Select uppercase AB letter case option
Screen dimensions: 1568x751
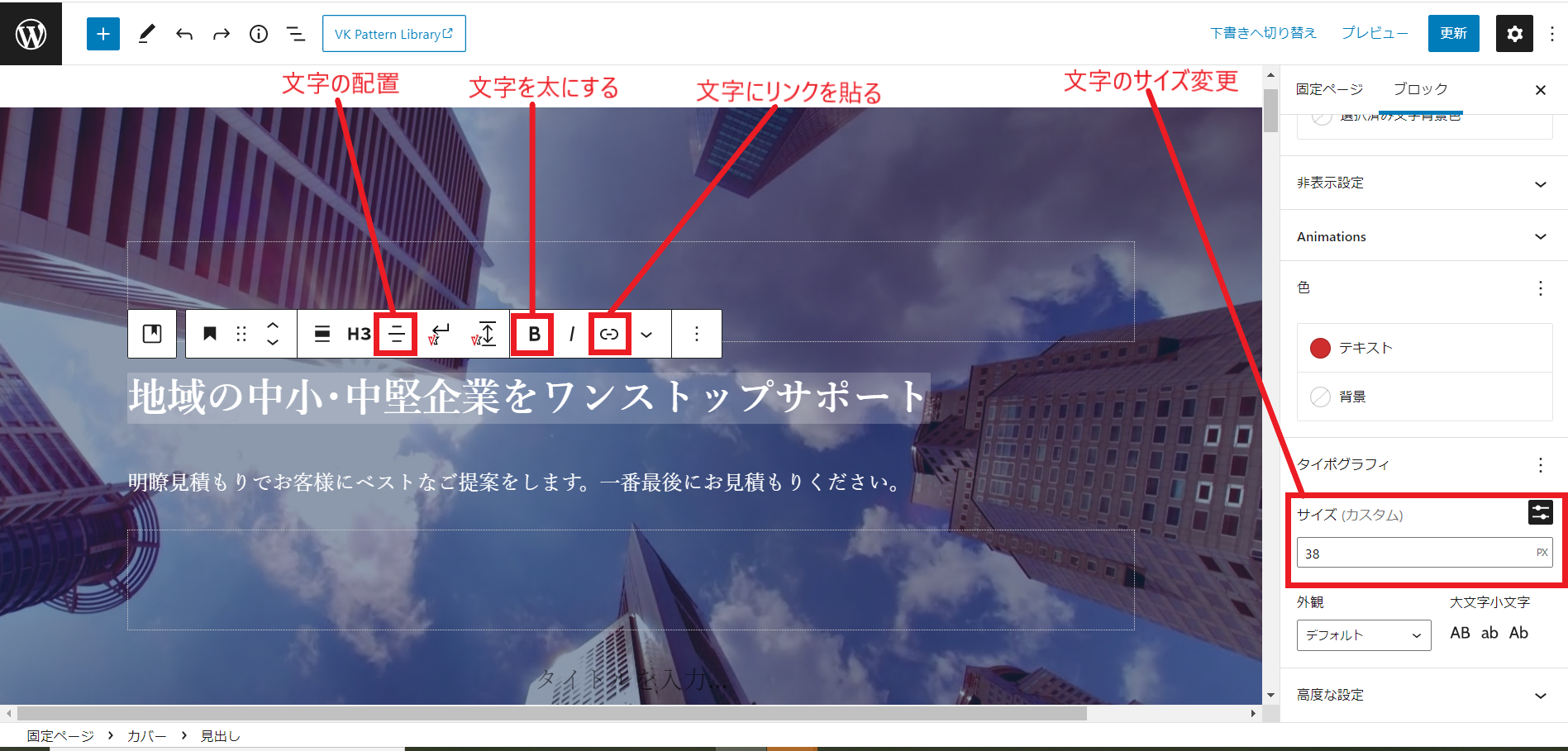tap(1460, 633)
